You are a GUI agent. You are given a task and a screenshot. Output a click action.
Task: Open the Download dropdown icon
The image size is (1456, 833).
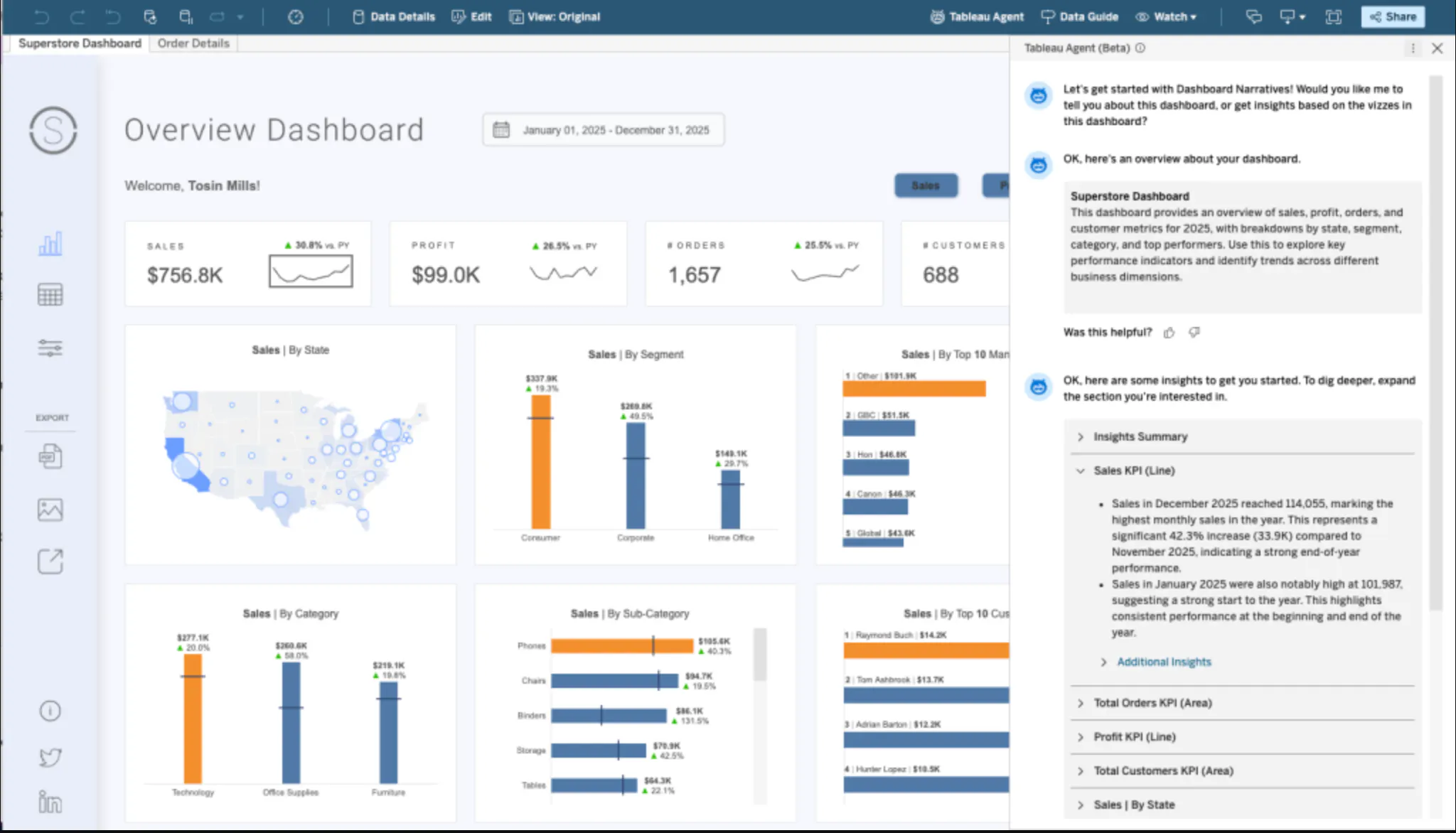point(1292,16)
